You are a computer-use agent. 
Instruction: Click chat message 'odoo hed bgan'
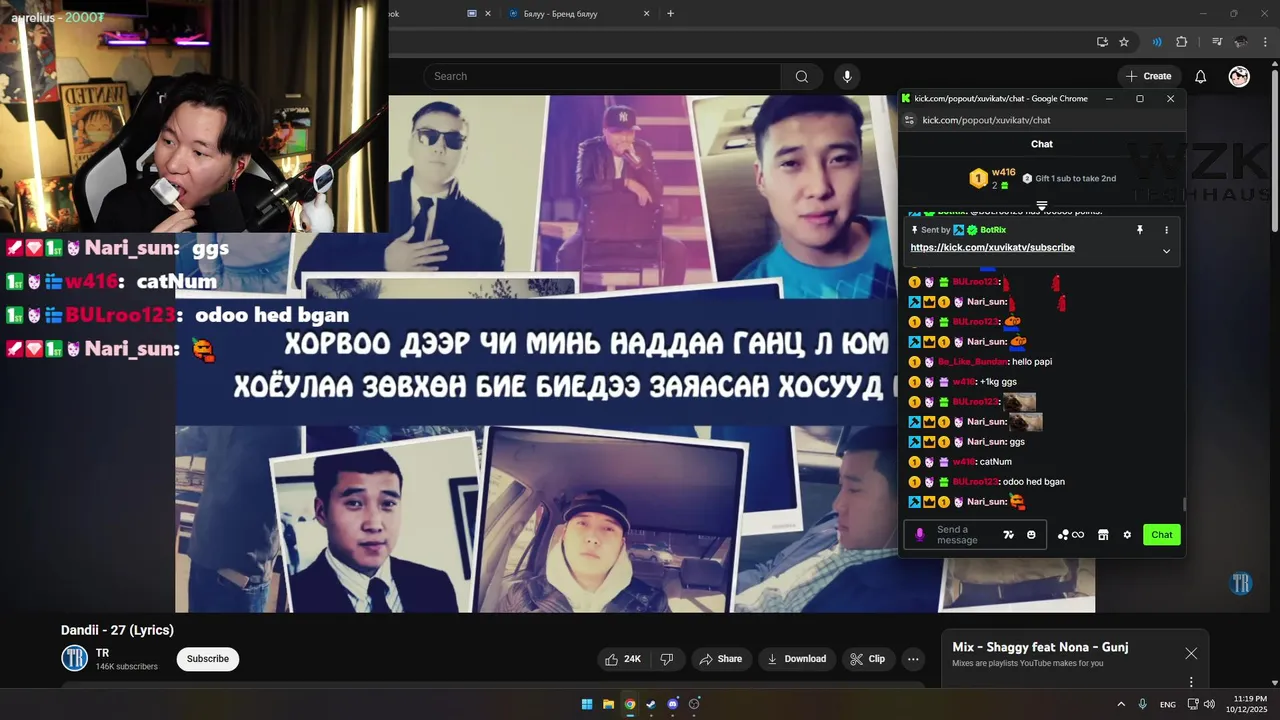[1034, 482]
